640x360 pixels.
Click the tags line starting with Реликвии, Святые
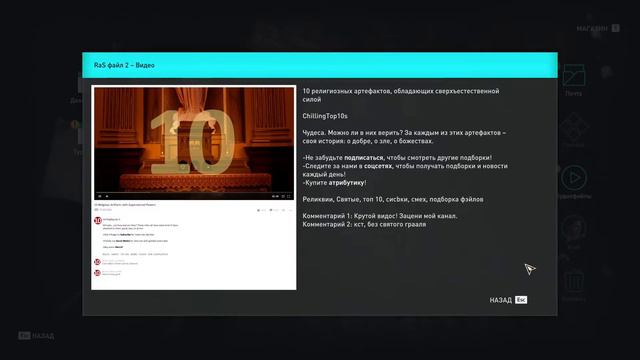[x=393, y=199]
